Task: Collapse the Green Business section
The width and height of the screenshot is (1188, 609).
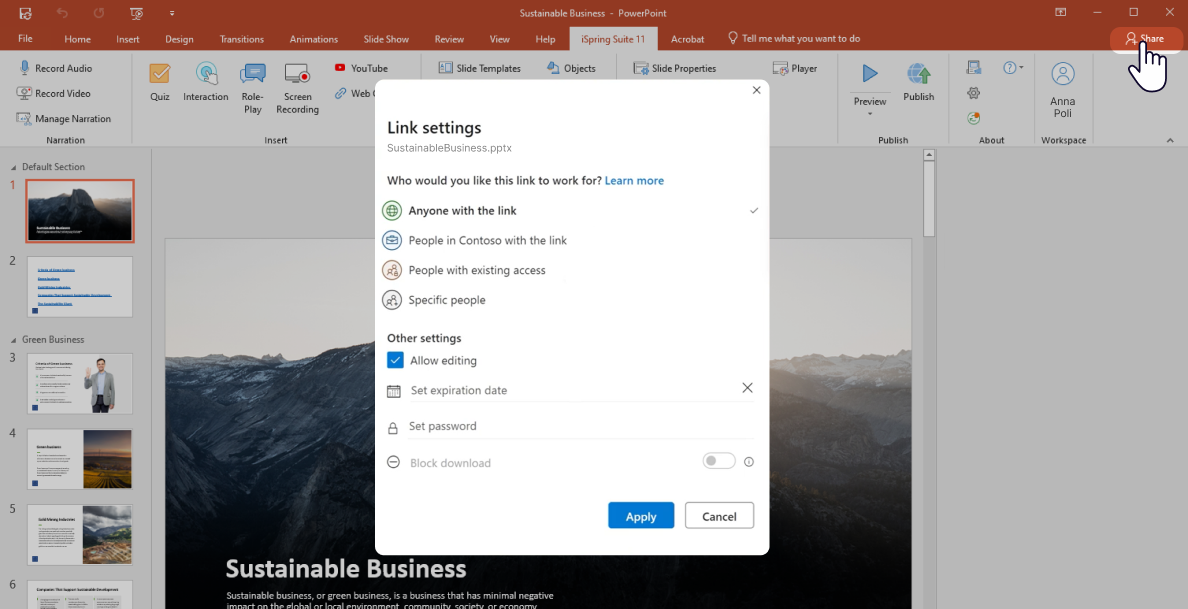Action: click(14, 340)
